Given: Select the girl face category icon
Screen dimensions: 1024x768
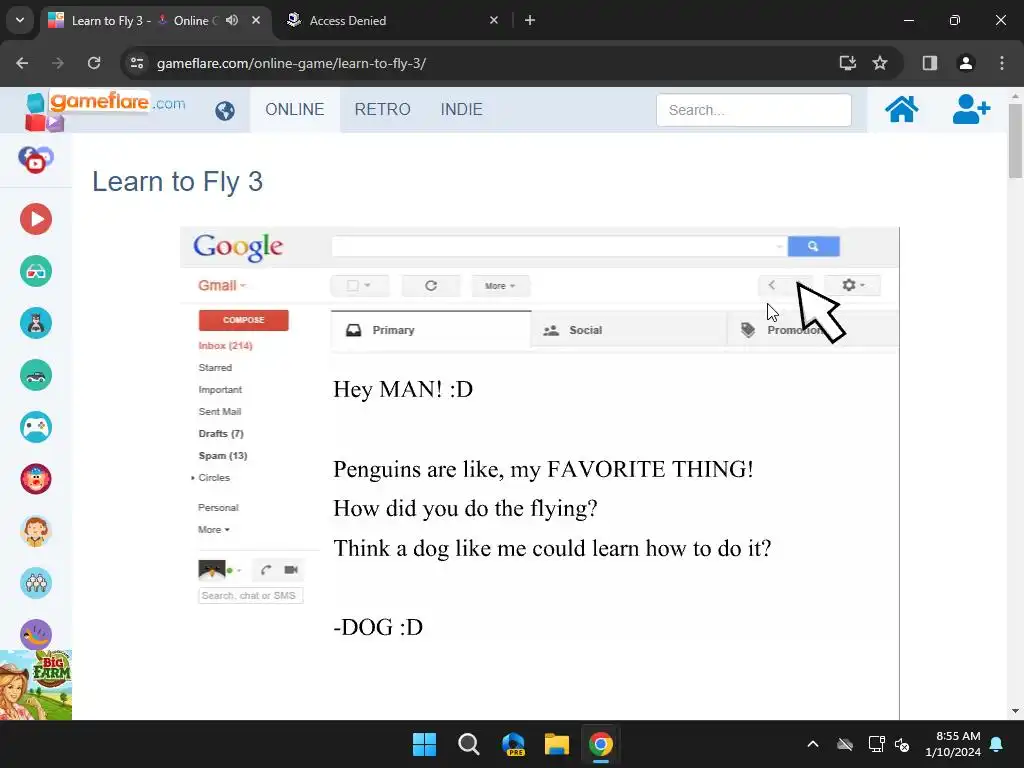Looking at the screenshot, I should click(x=36, y=531).
